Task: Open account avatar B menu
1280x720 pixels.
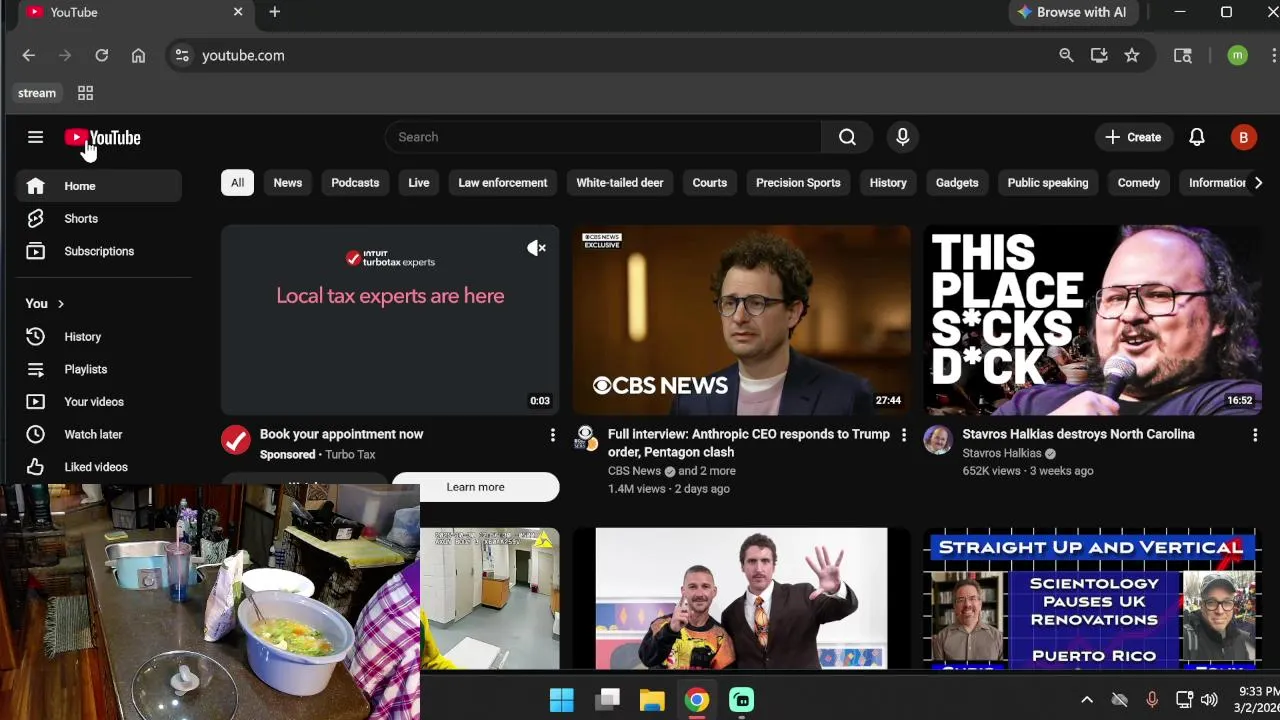Action: point(1243,138)
